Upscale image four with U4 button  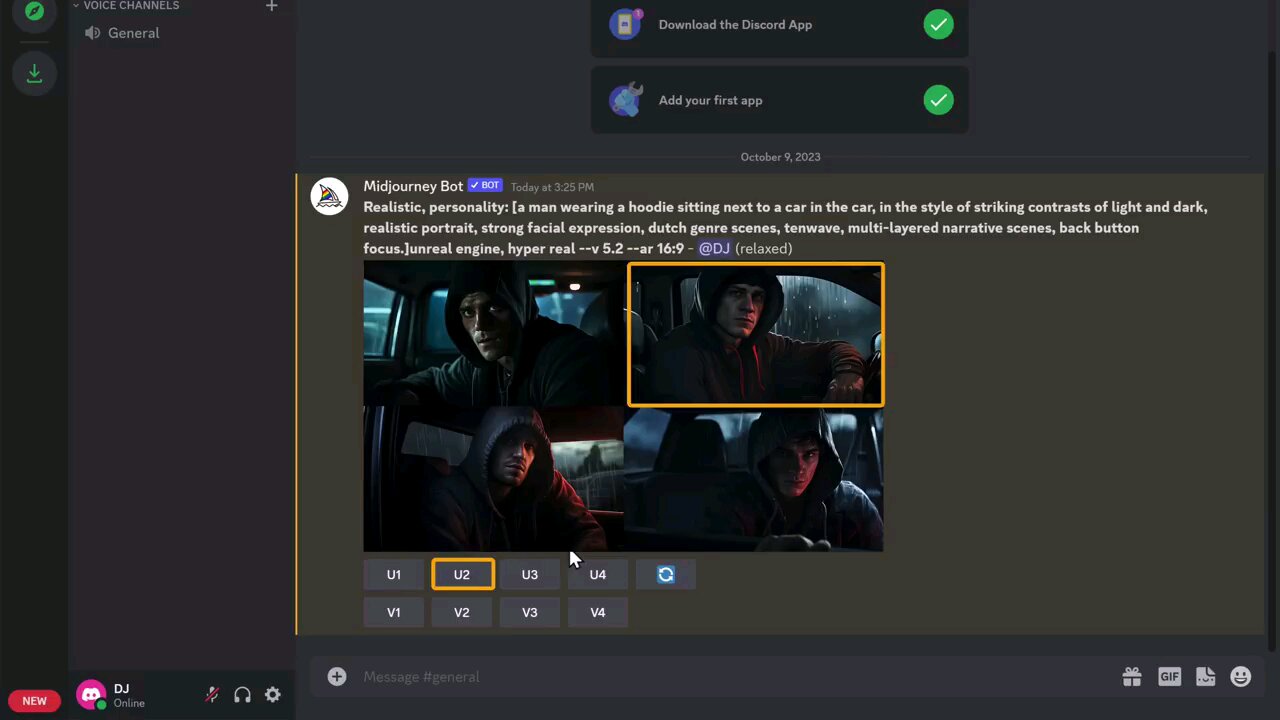click(x=598, y=575)
